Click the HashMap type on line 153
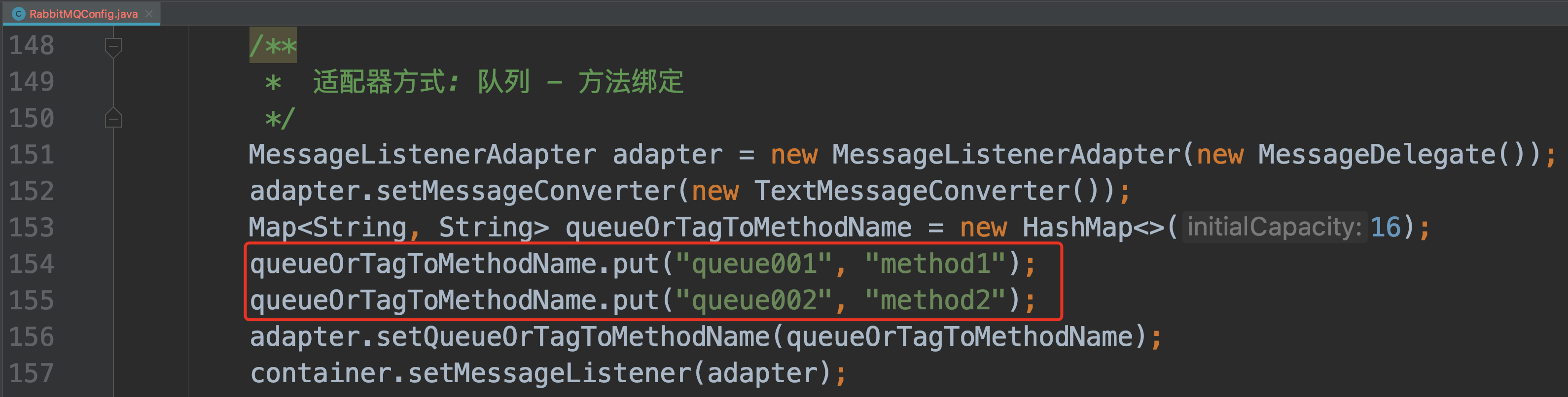The height and width of the screenshot is (397, 1568). [1077, 228]
